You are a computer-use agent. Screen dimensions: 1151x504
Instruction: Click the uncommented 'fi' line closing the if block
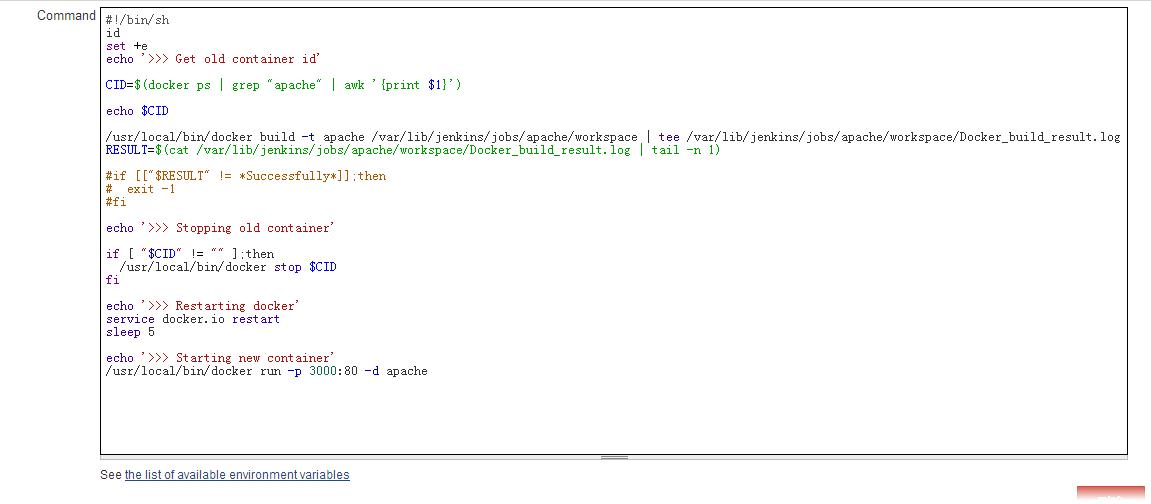point(112,280)
